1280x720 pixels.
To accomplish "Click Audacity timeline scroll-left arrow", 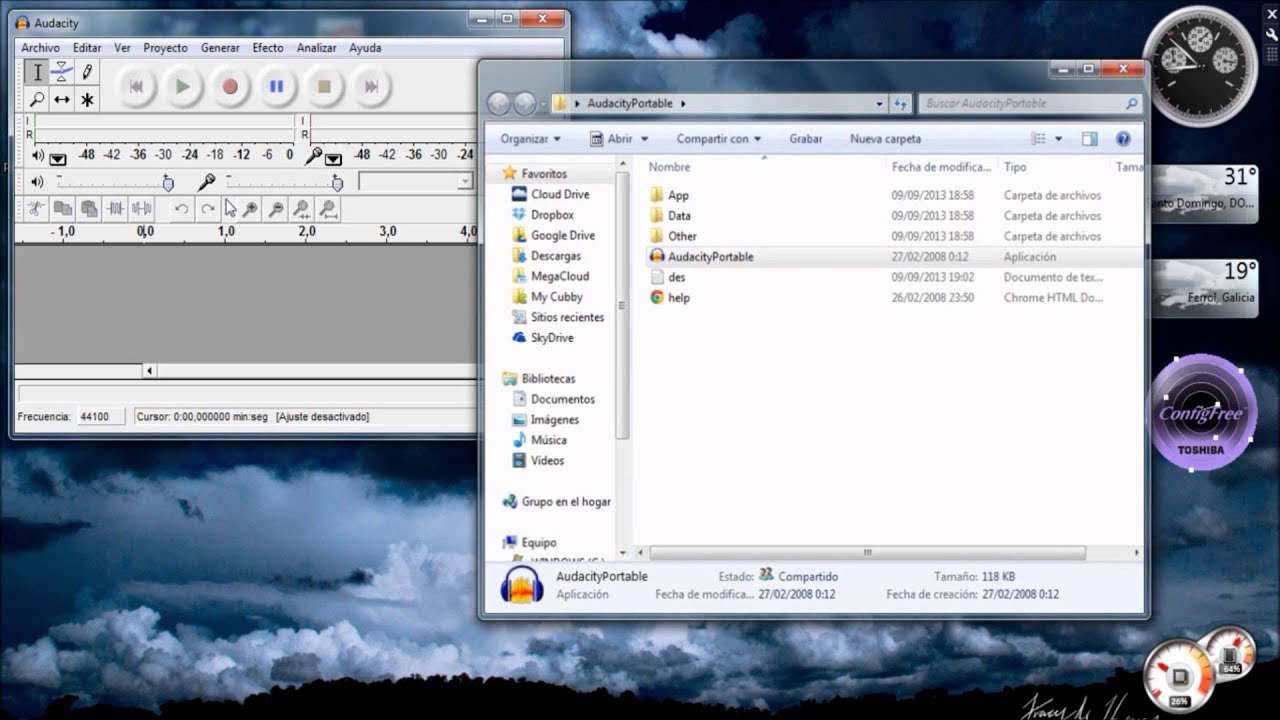I will tap(150, 370).
